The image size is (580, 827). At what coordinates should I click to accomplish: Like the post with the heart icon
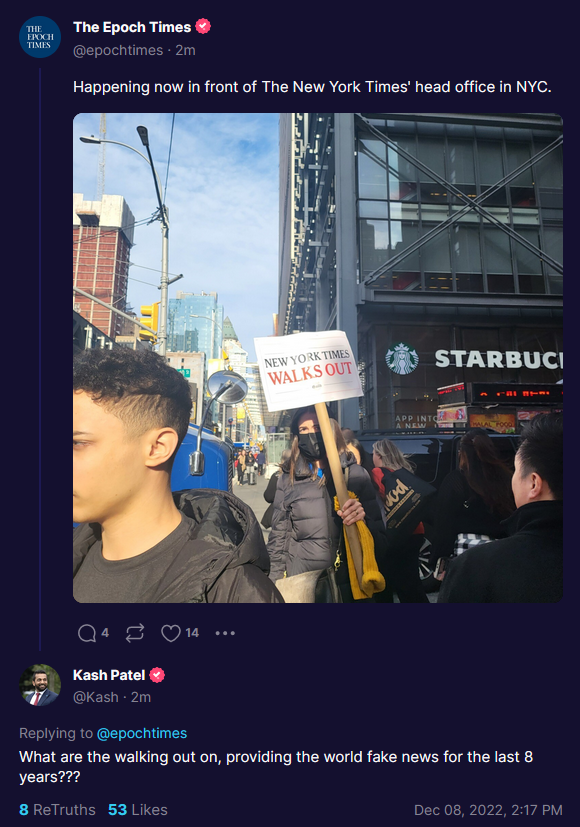tap(170, 633)
